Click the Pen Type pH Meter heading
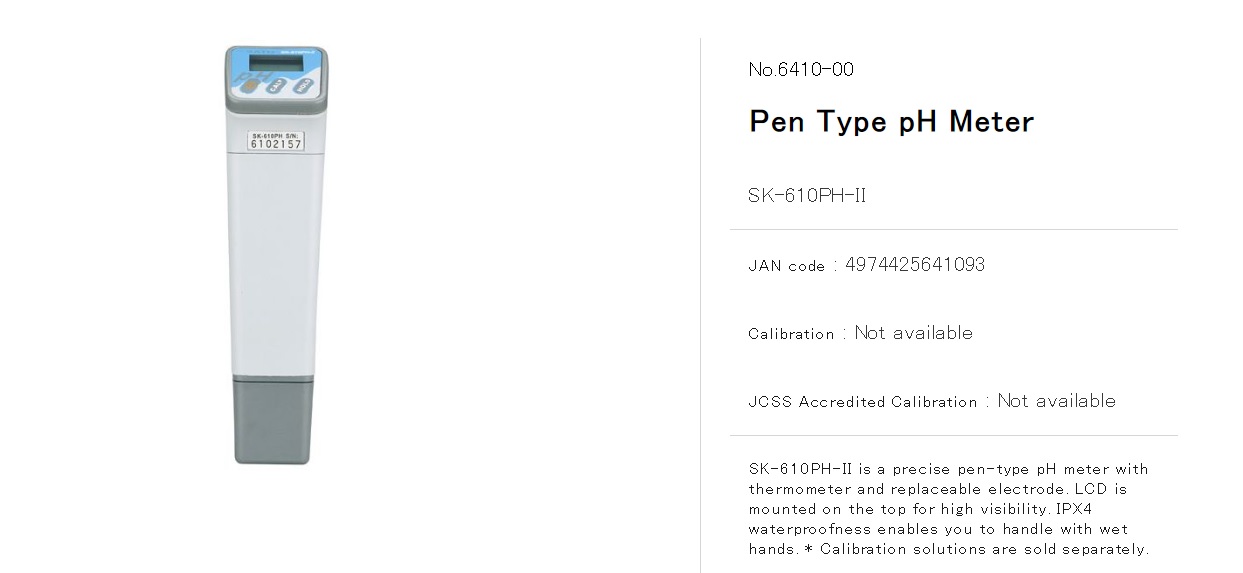 coord(891,122)
